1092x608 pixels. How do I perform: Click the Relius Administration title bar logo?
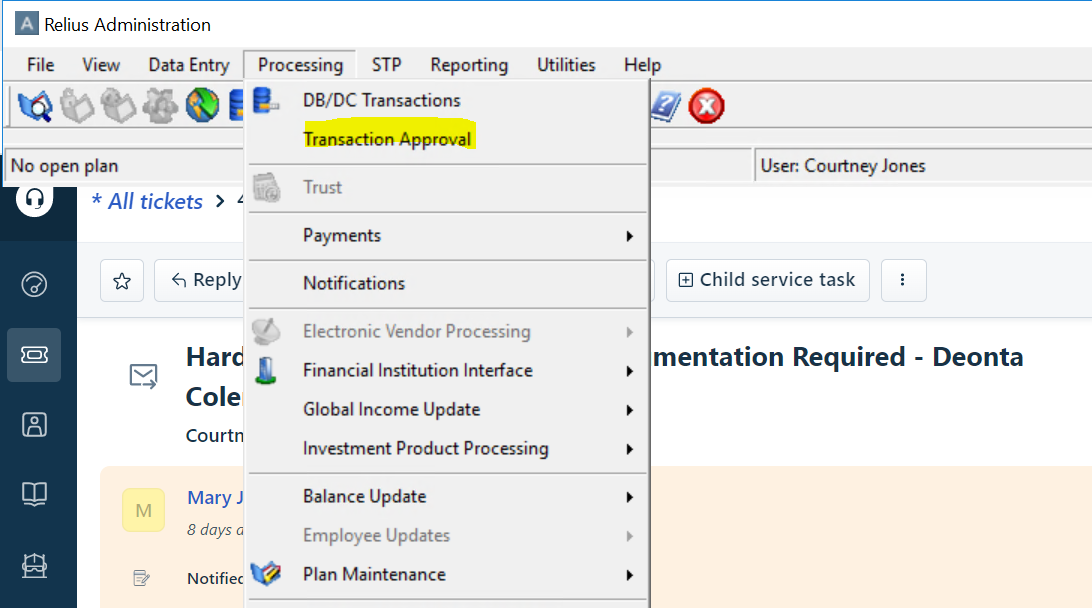pyautogui.click(x=26, y=24)
